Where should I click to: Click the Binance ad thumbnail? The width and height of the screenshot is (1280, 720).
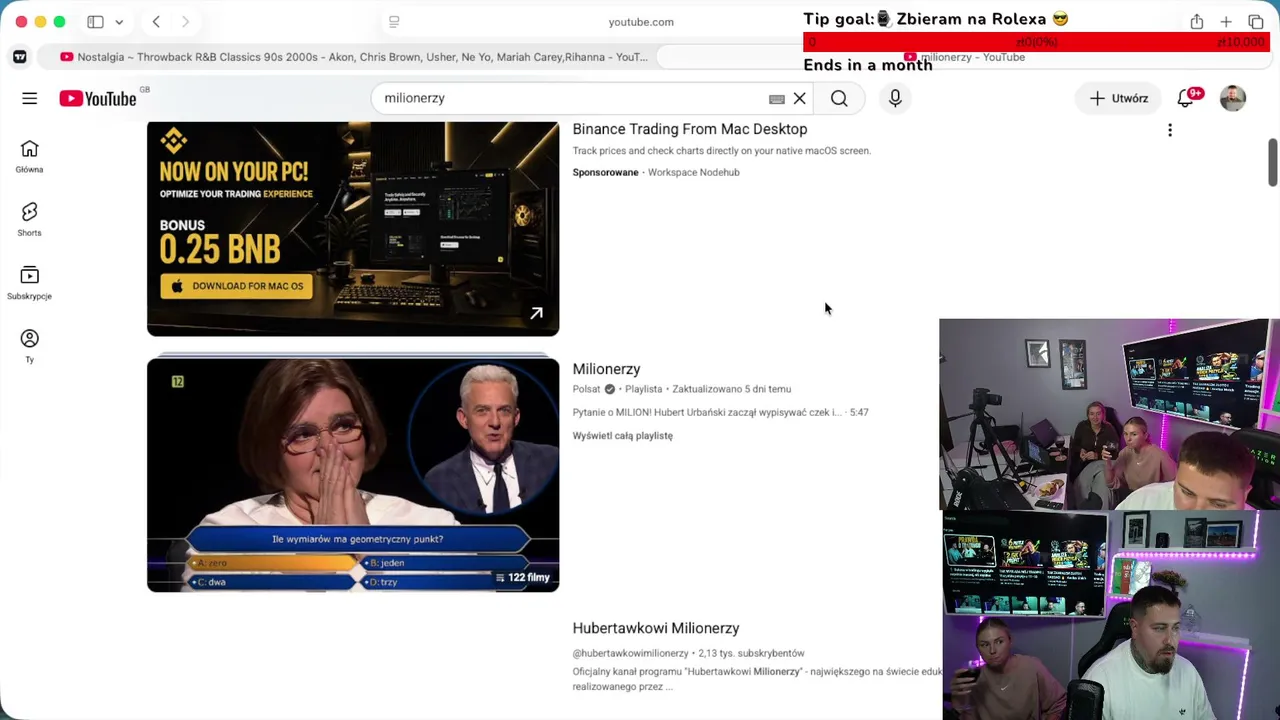pos(353,229)
